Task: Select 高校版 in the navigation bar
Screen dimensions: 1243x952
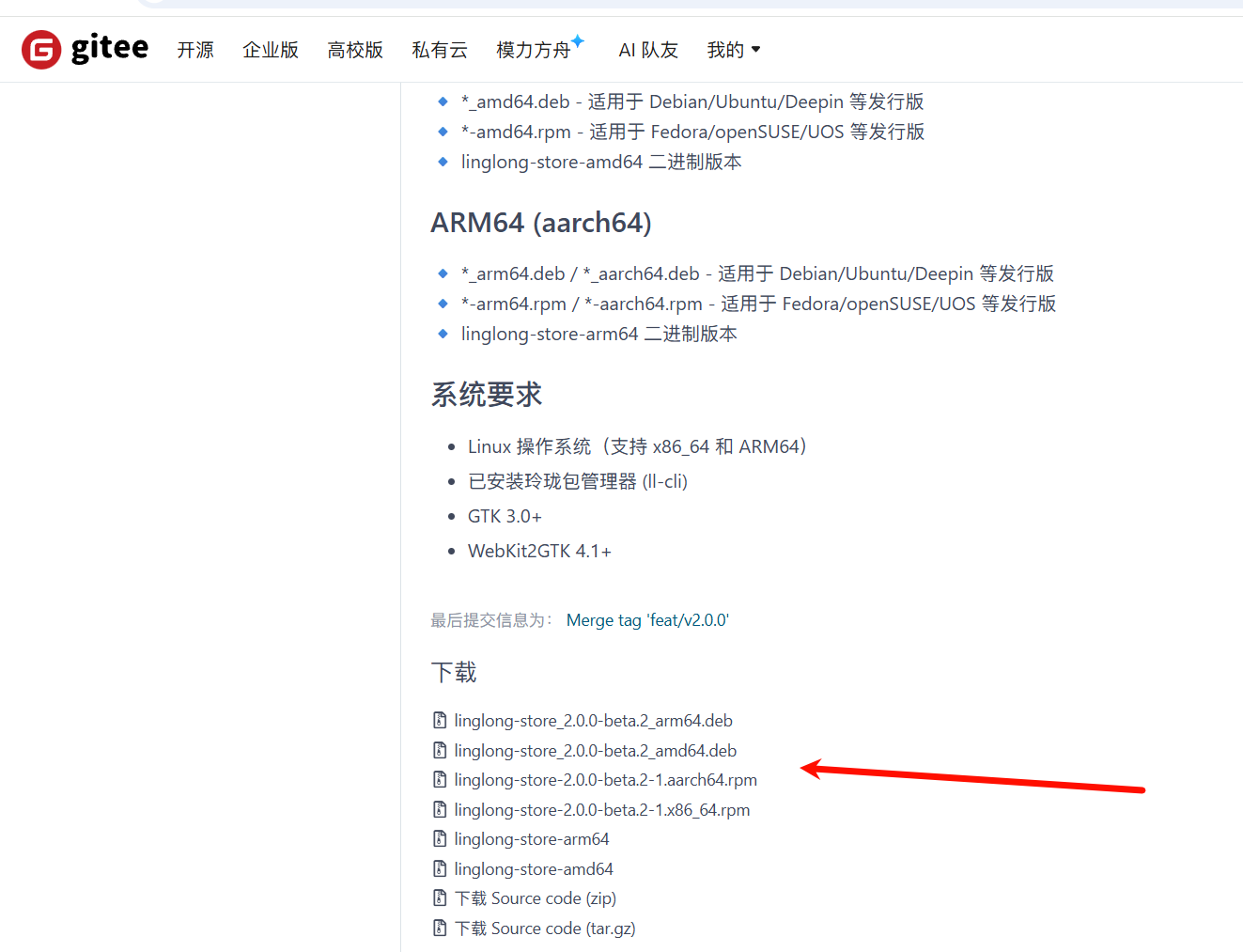Action: click(355, 50)
